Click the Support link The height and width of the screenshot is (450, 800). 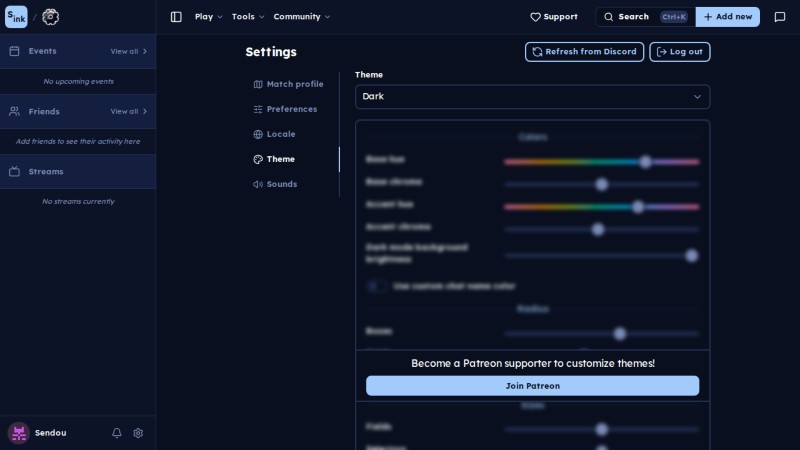554,17
